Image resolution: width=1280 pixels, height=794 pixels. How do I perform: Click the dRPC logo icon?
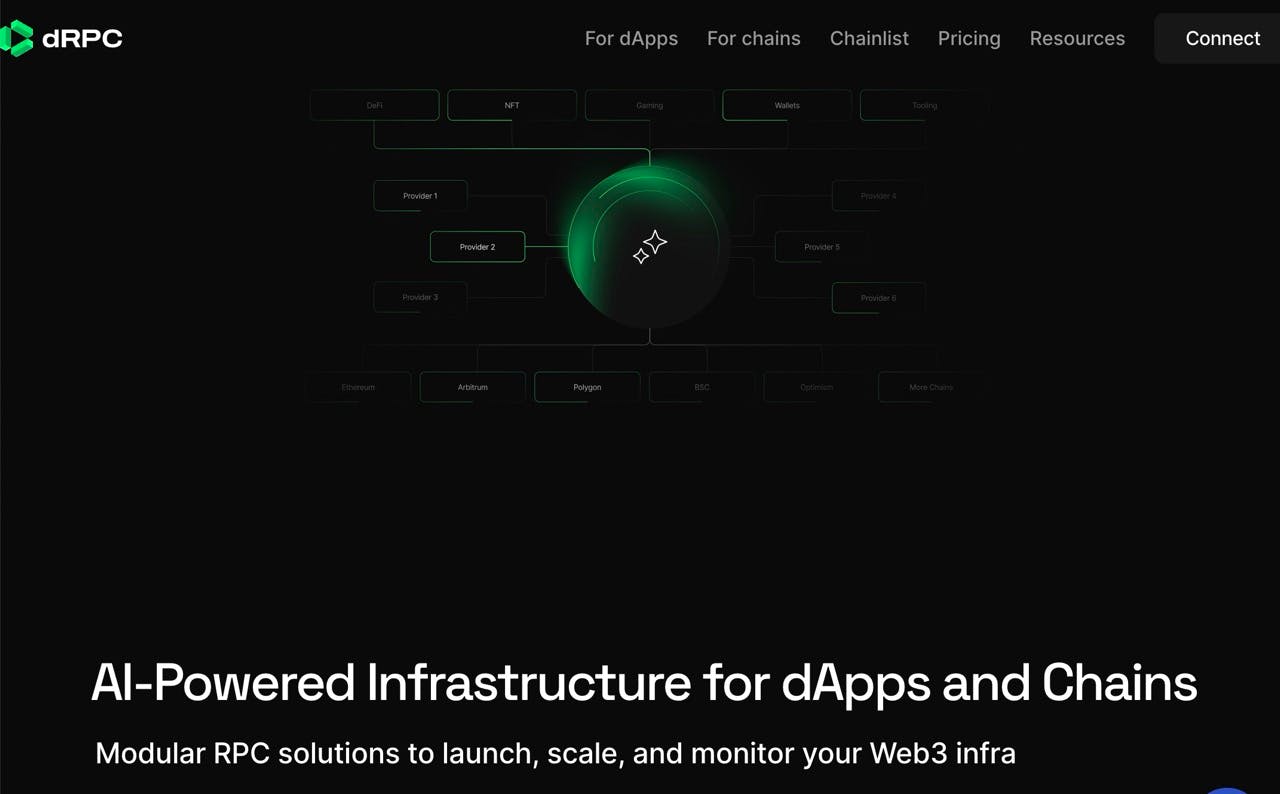[20, 38]
